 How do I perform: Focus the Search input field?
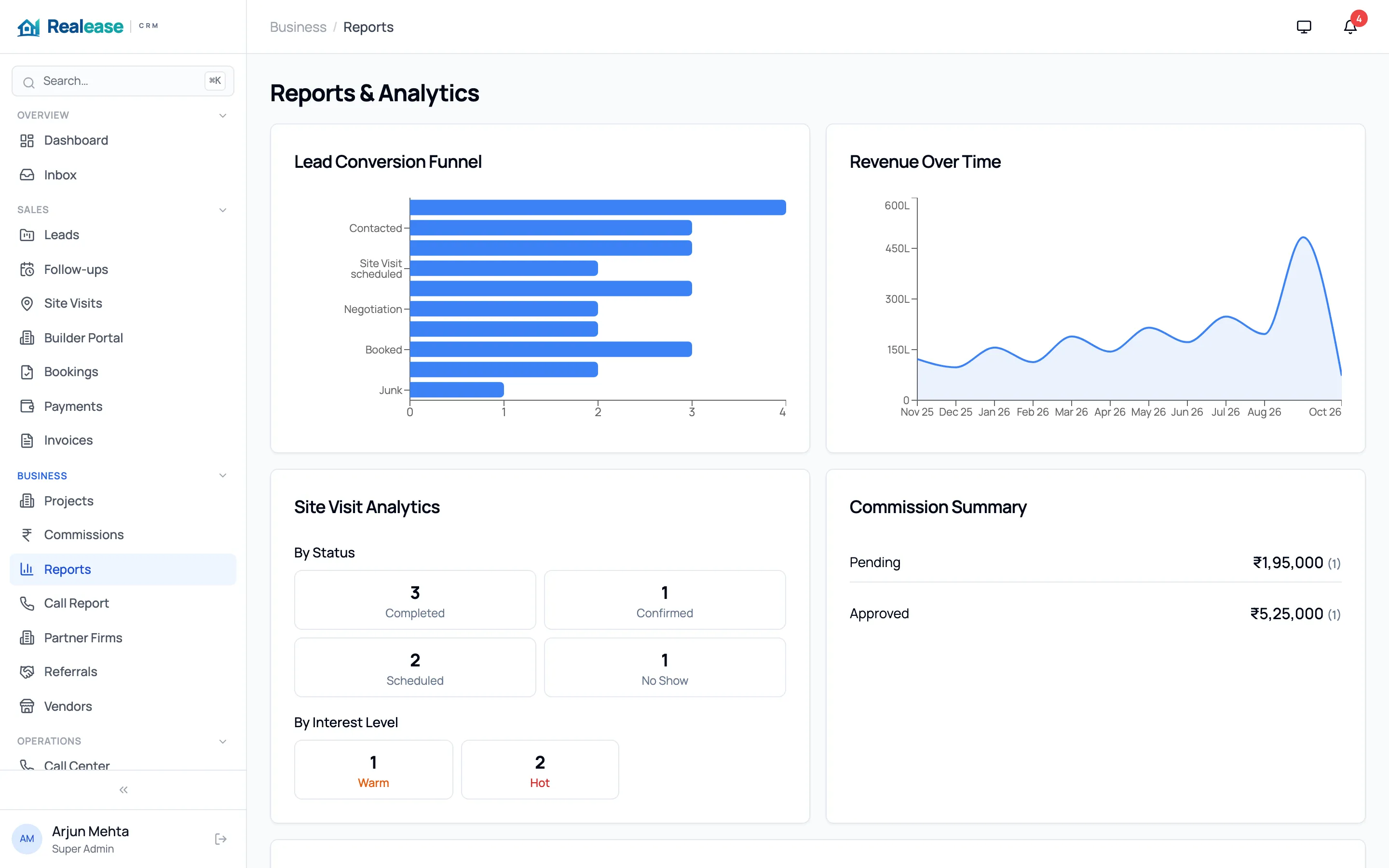coord(123,81)
